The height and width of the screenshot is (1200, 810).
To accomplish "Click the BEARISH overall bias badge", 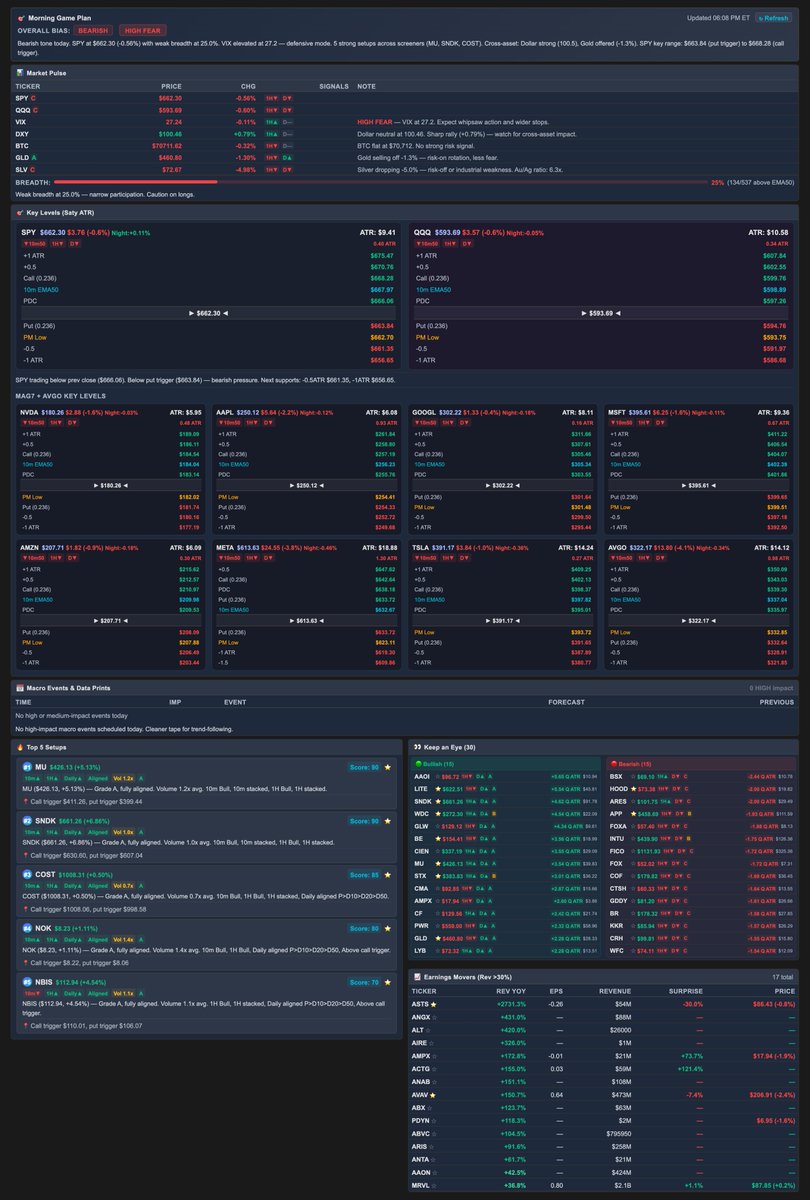I will [x=93, y=31].
